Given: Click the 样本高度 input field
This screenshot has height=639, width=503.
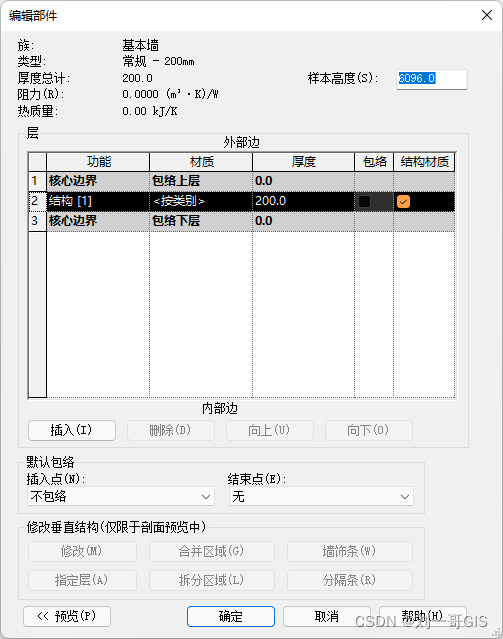Looking at the screenshot, I should 432,79.
